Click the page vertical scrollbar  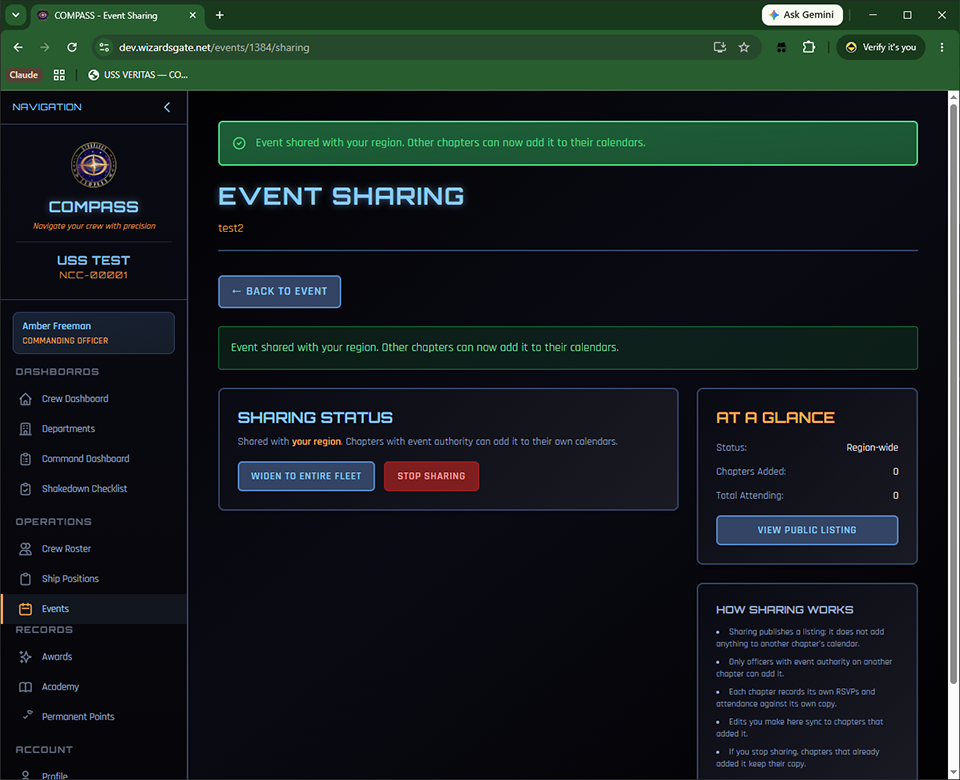pos(953,392)
